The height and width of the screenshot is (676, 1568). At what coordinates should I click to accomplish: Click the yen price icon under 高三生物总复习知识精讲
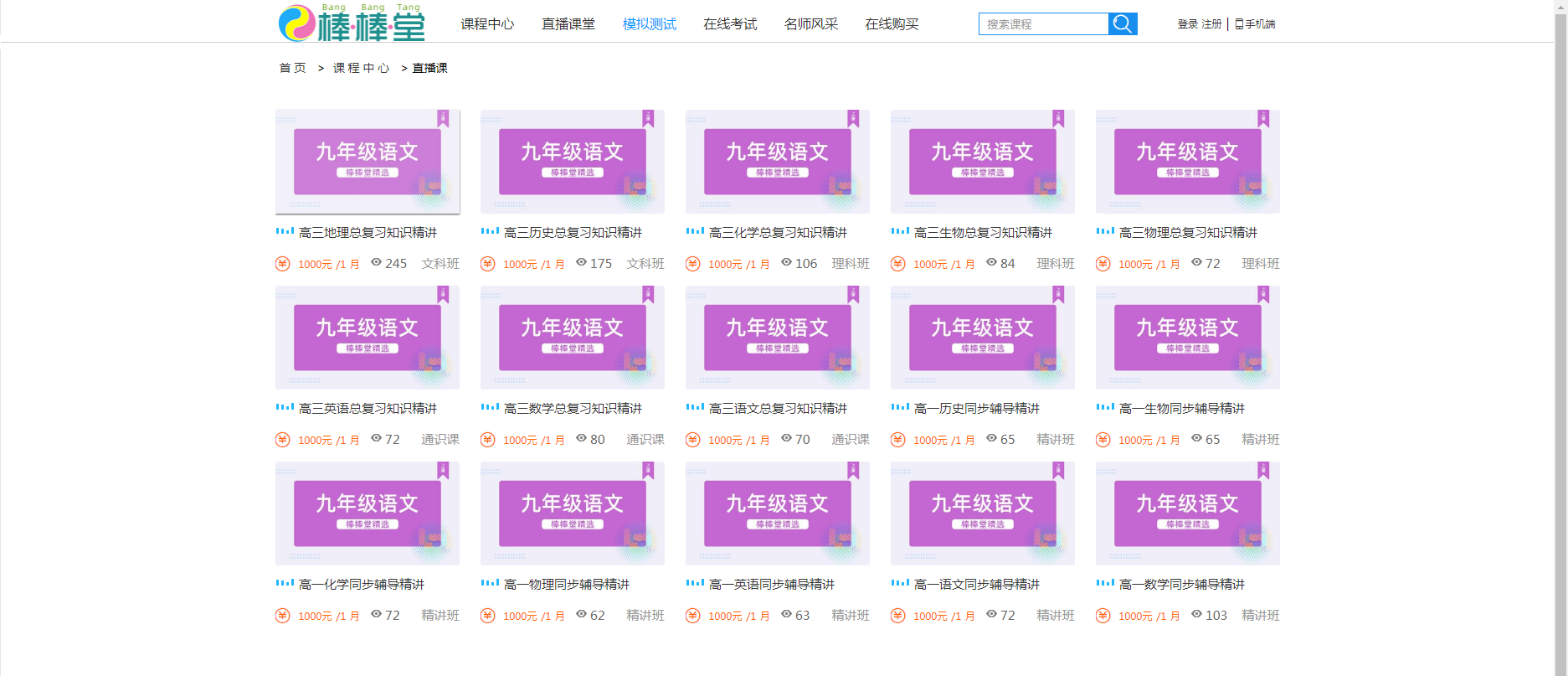coord(898,264)
